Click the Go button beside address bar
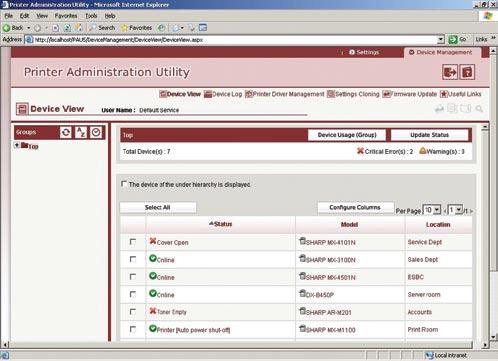Viewport: 498px width, 361px height. click(x=457, y=39)
